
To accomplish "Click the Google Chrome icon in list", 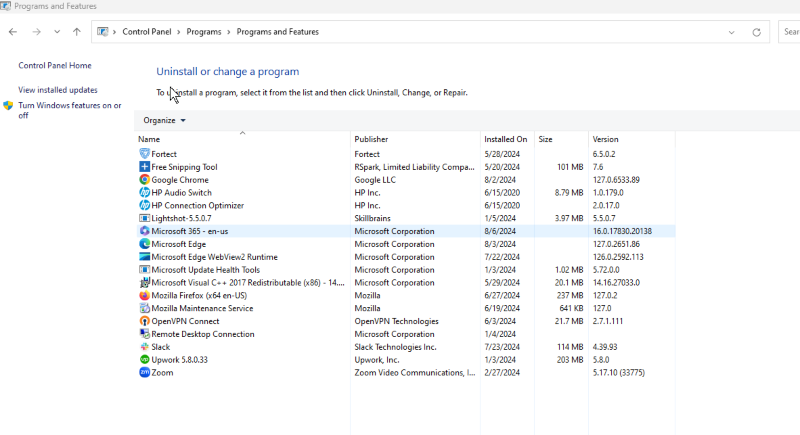I will (x=144, y=180).
